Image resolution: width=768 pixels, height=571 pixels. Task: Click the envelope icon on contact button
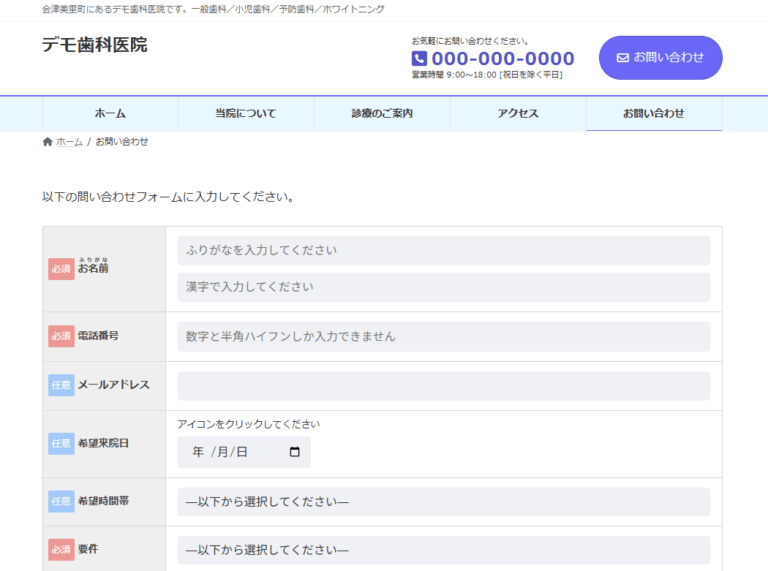click(x=622, y=58)
